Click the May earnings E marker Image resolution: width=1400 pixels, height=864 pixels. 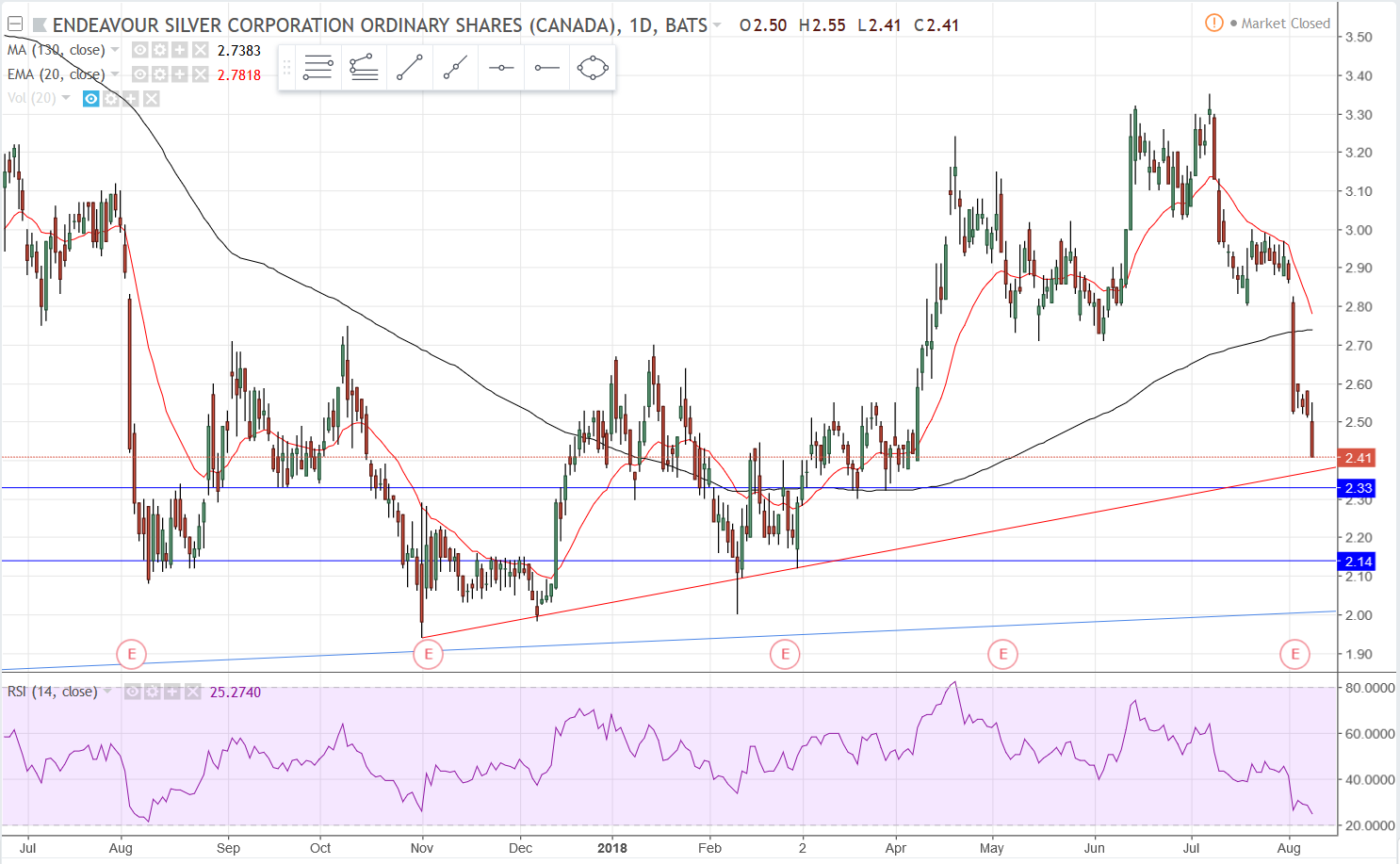(1002, 654)
